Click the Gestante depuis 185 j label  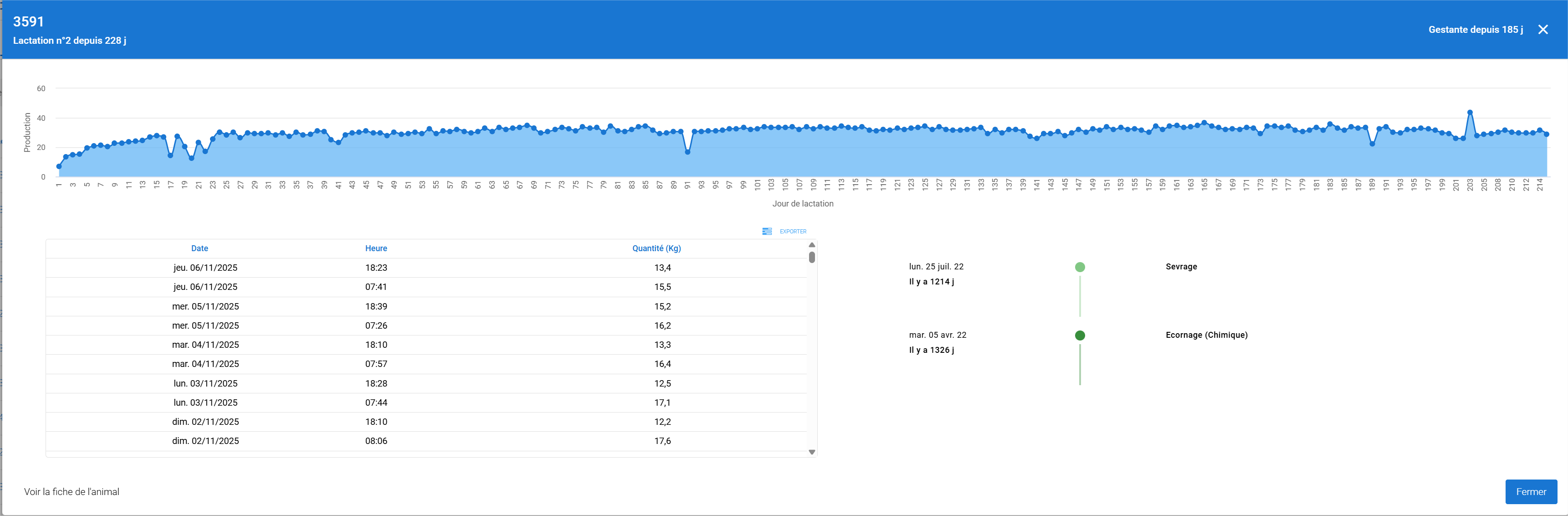(1476, 29)
